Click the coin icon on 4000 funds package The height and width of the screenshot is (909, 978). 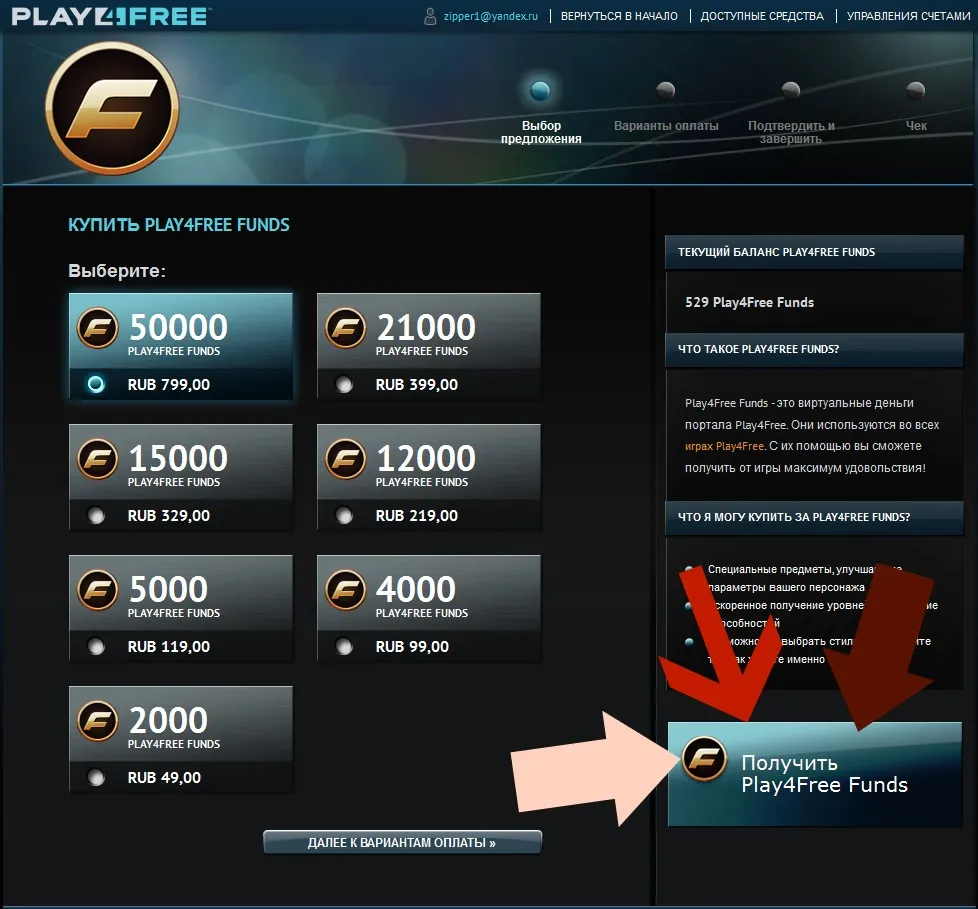(346, 590)
